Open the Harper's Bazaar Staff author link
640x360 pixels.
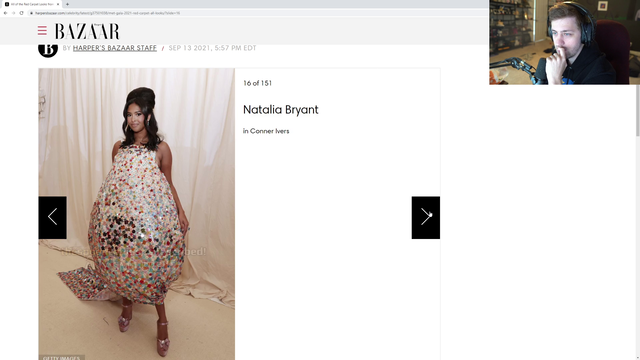coord(115,48)
